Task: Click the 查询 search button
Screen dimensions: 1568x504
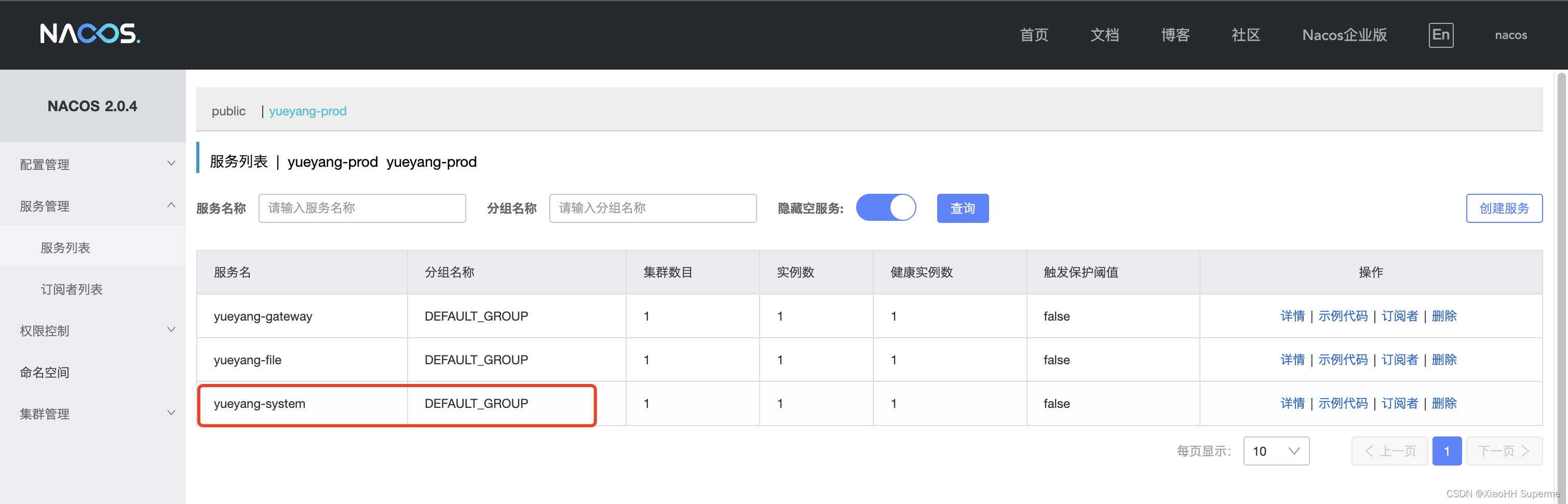Action: (x=963, y=208)
